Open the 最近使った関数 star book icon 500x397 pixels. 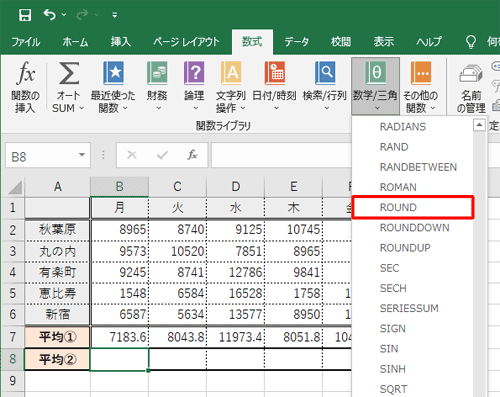pyautogui.click(x=113, y=73)
